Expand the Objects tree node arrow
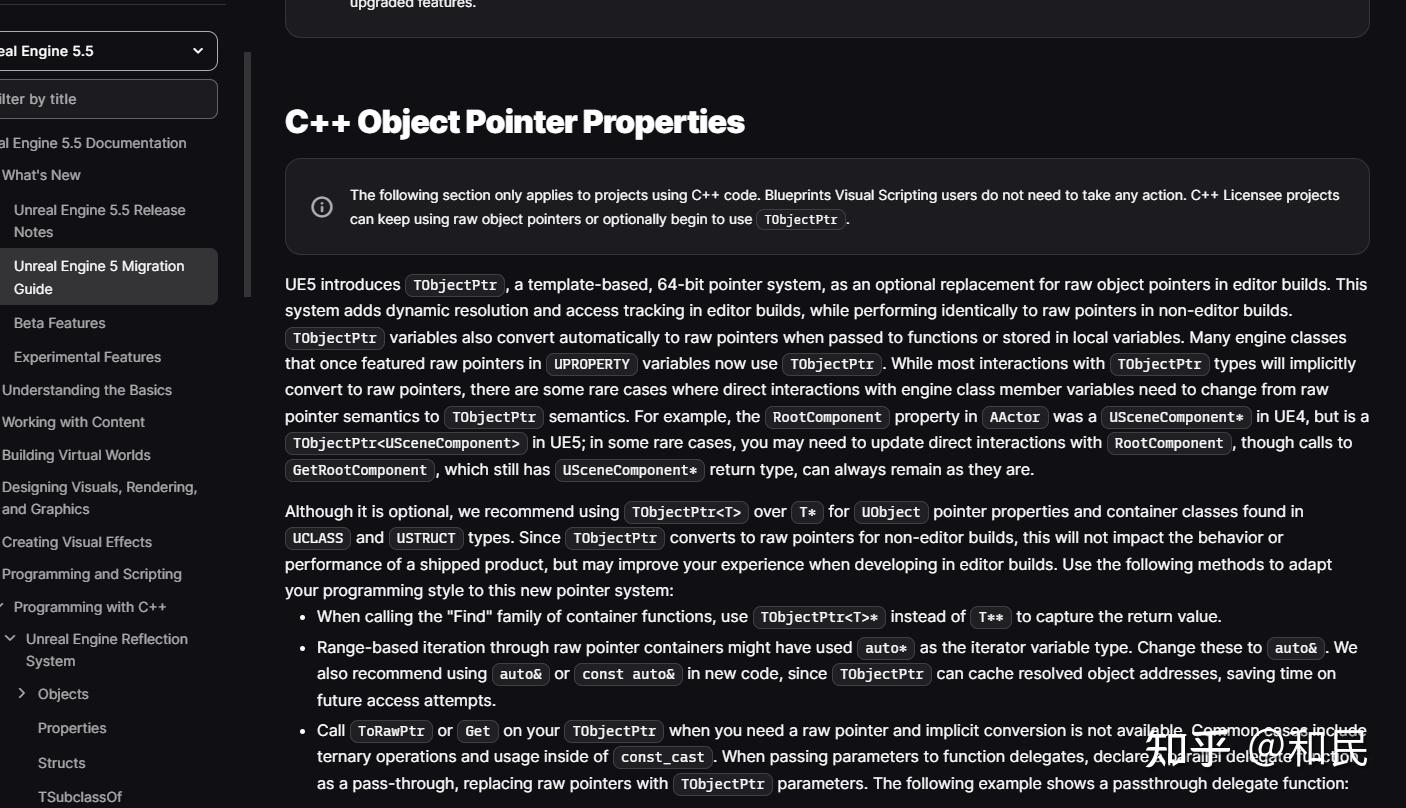This screenshot has height=808, width=1406. pos(22,693)
